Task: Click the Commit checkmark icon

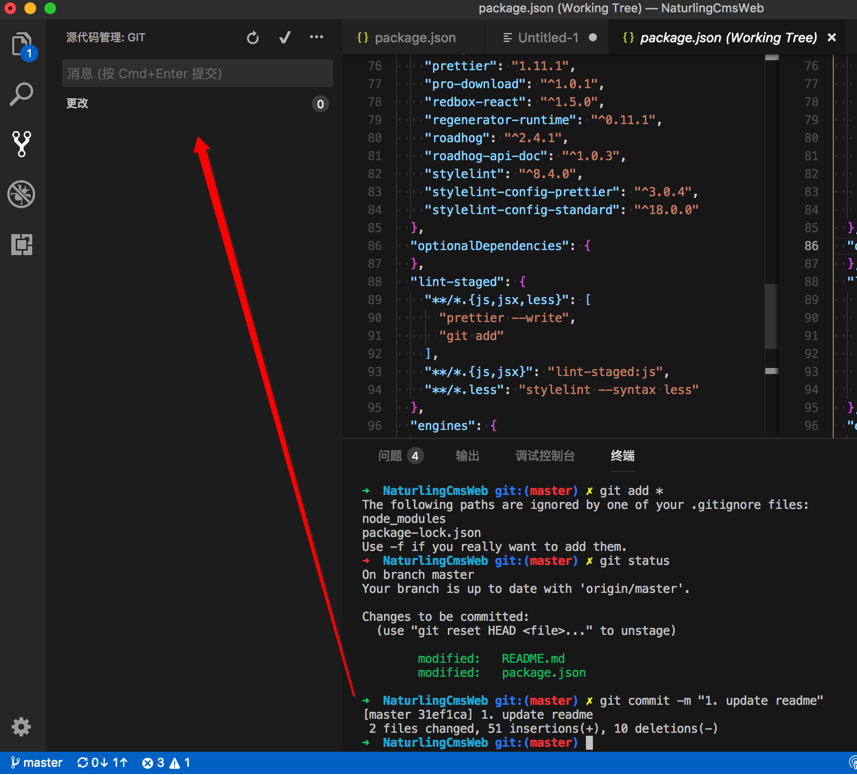Action: (285, 37)
